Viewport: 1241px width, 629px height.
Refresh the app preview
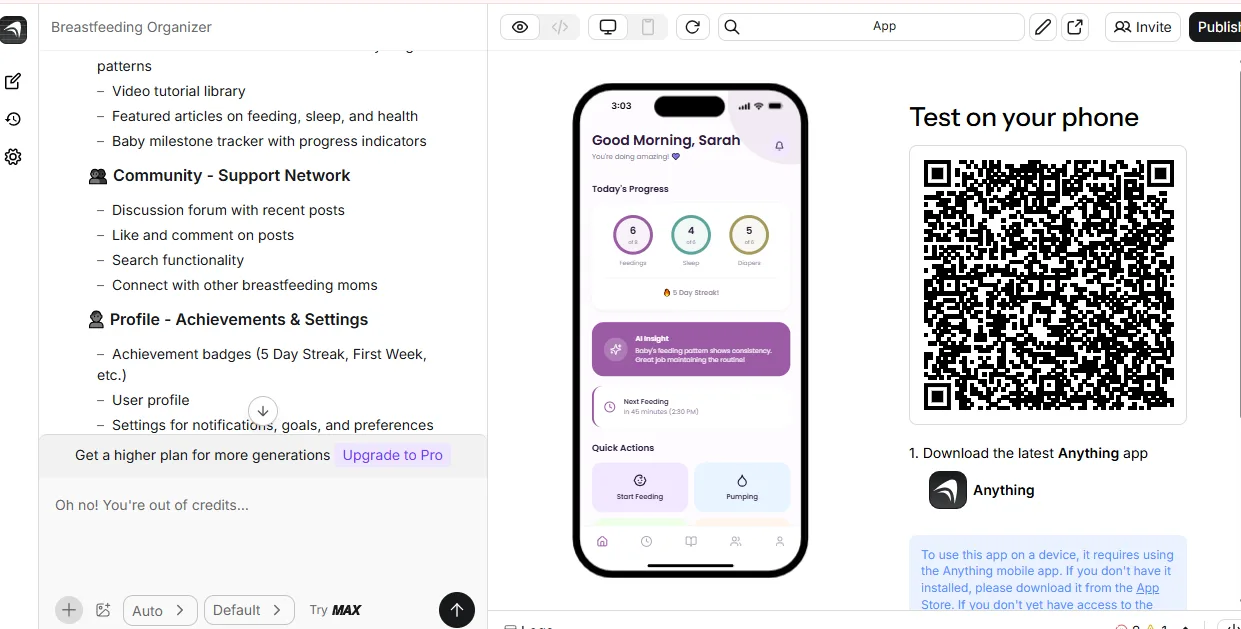(x=692, y=27)
